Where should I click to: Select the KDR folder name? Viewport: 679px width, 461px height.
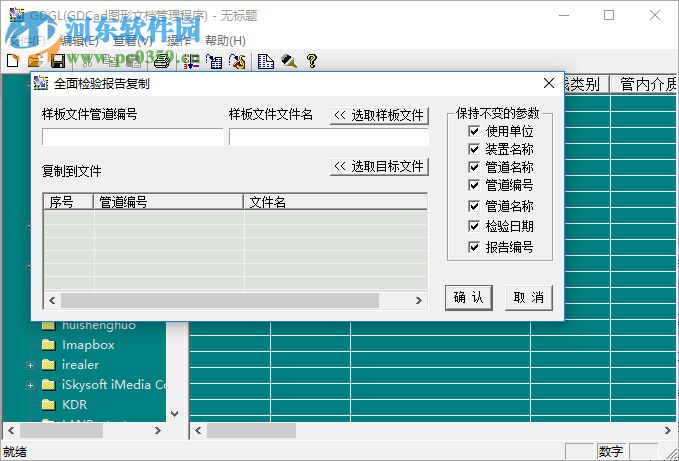[74, 405]
